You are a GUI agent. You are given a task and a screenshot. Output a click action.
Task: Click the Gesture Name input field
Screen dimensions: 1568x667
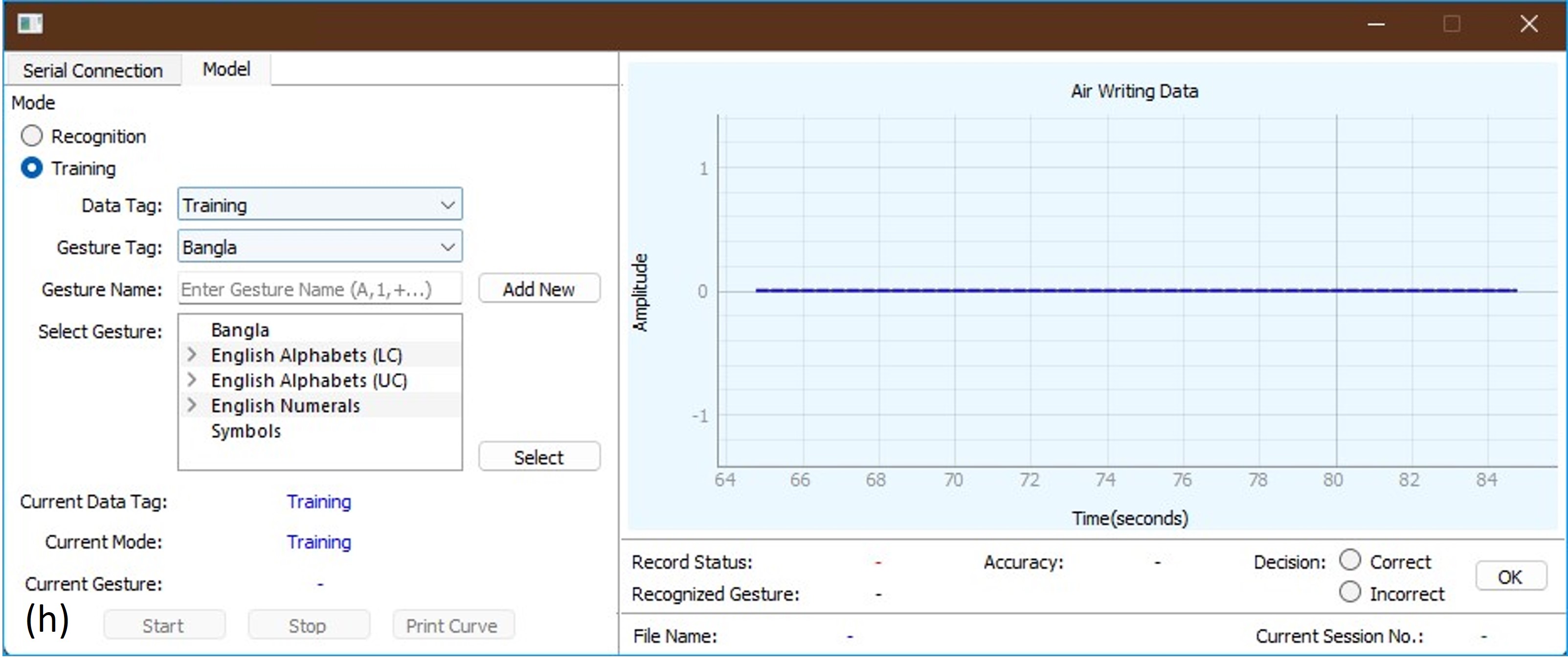click(x=319, y=289)
